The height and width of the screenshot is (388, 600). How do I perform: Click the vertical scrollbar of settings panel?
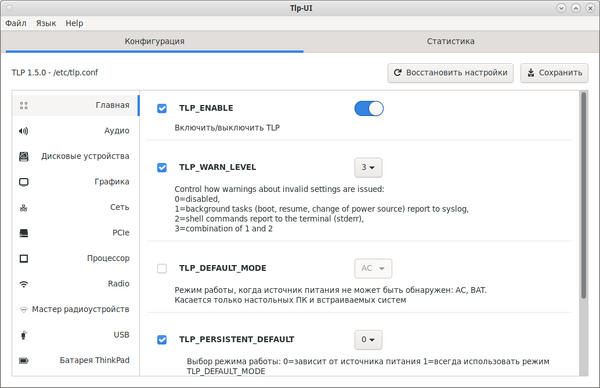point(583,195)
